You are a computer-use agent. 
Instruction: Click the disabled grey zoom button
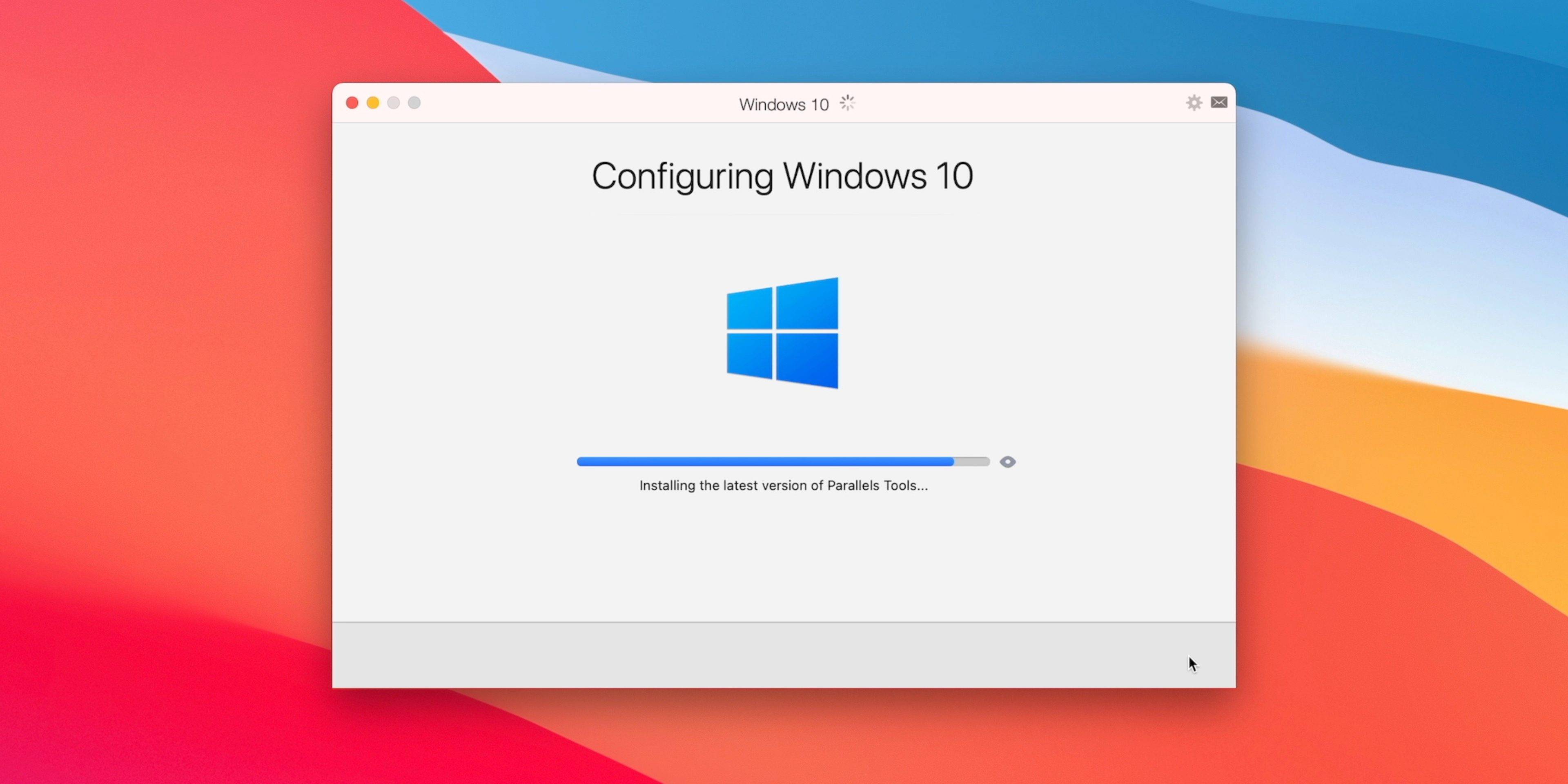click(x=394, y=103)
